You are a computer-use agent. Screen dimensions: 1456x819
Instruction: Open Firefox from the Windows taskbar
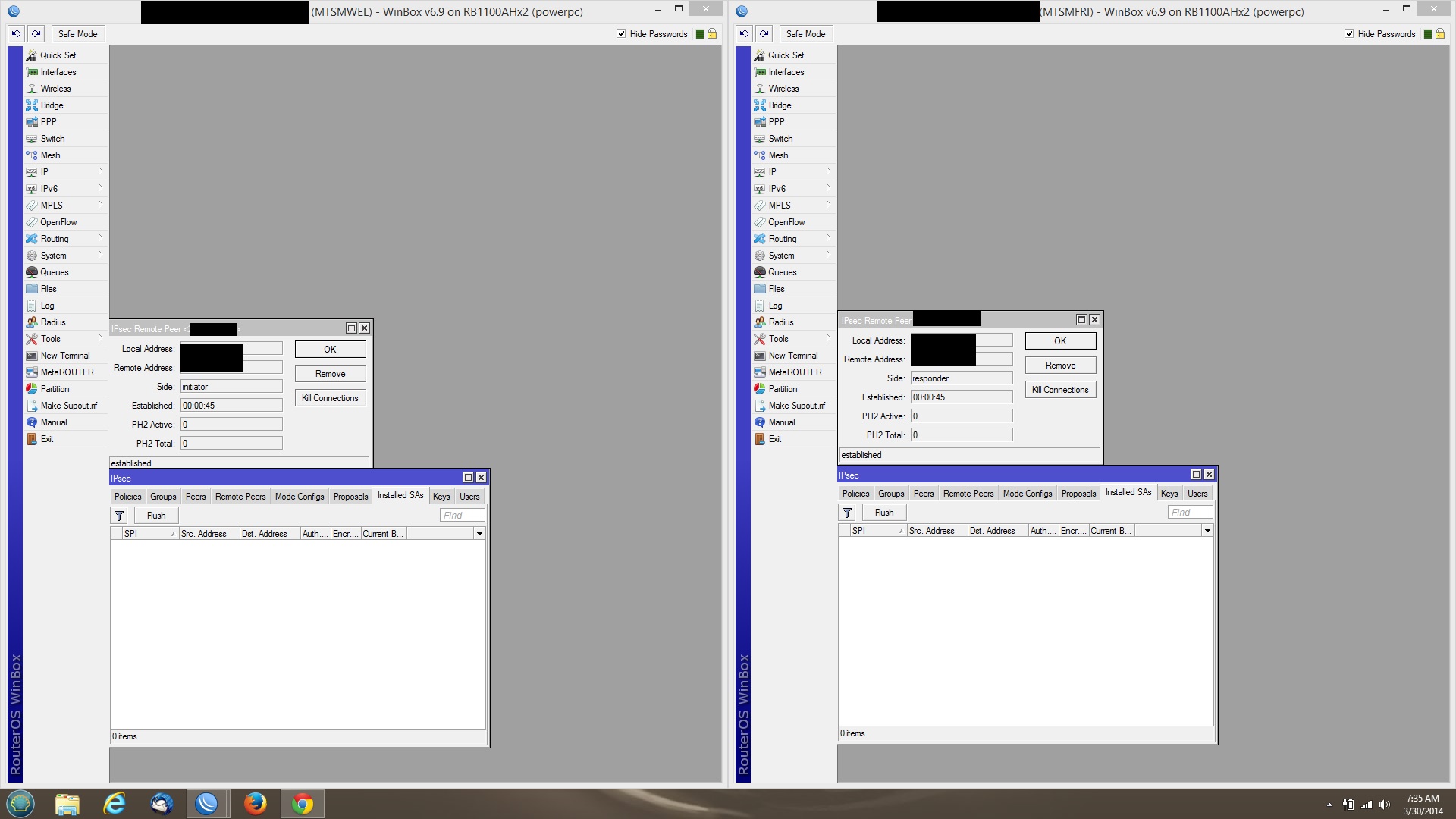[x=255, y=804]
